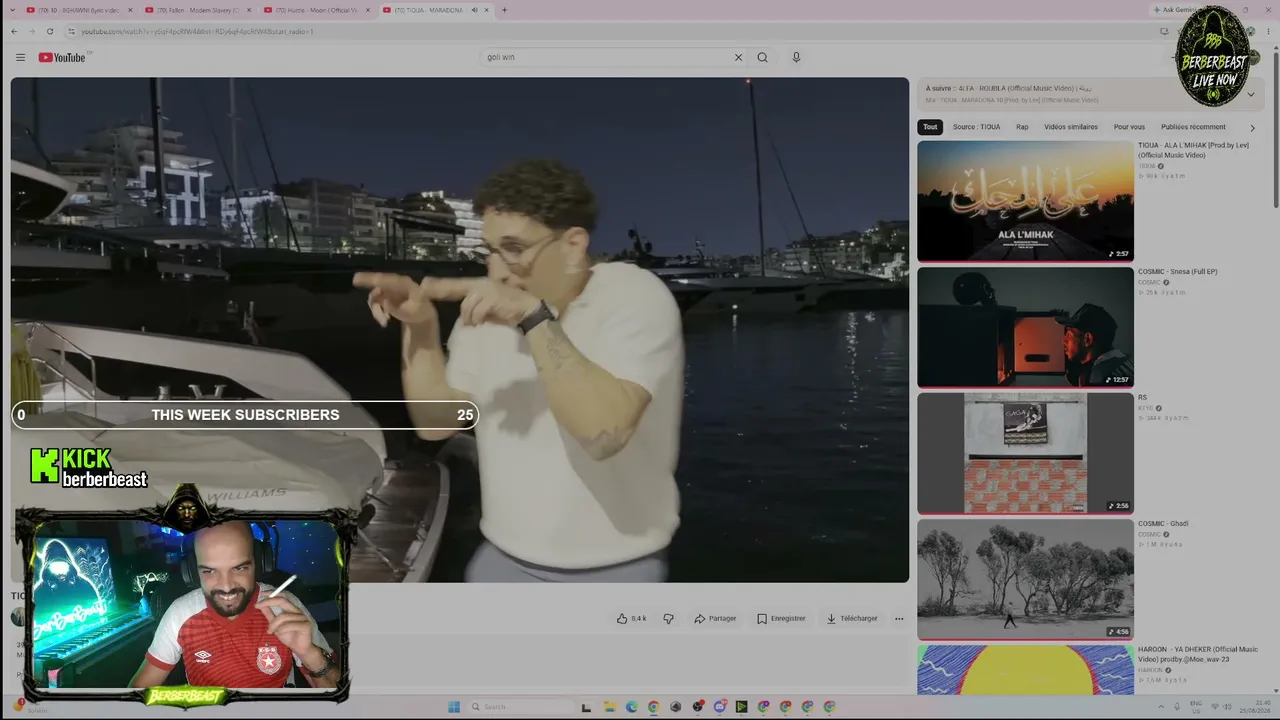This screenshot has width=1280, height=720.
Task: Open a new browser tab
Action: 504,10
